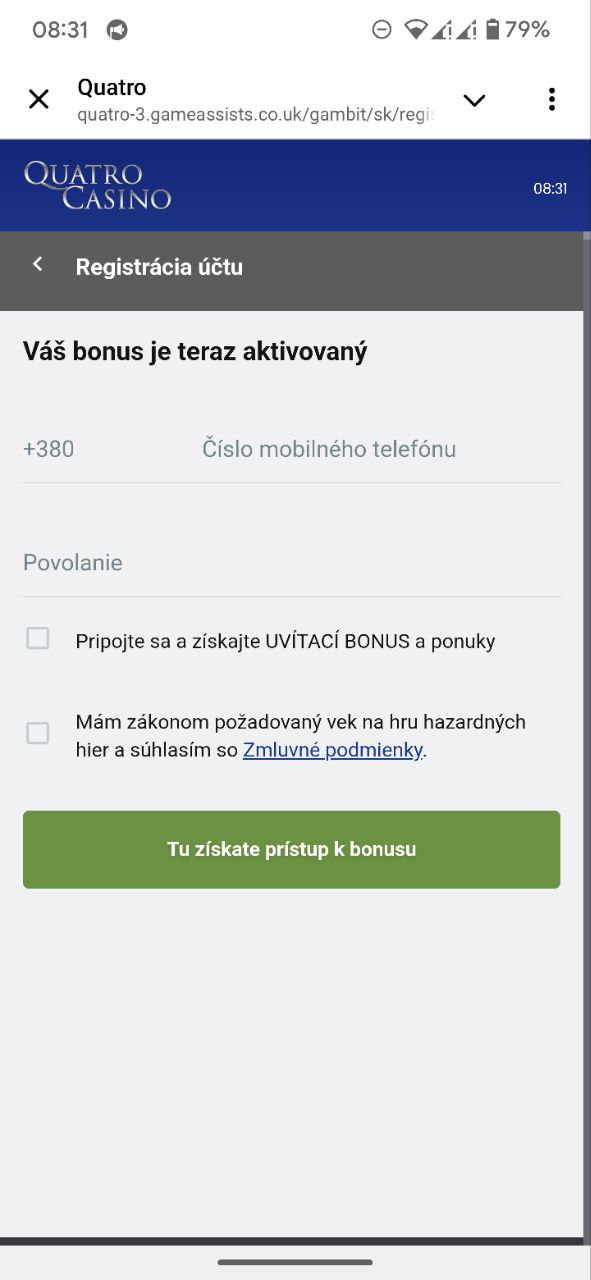Tap the back arrow on Registrácia účtu header
This screenshot has width=591, height=1280.
(37, 263)
